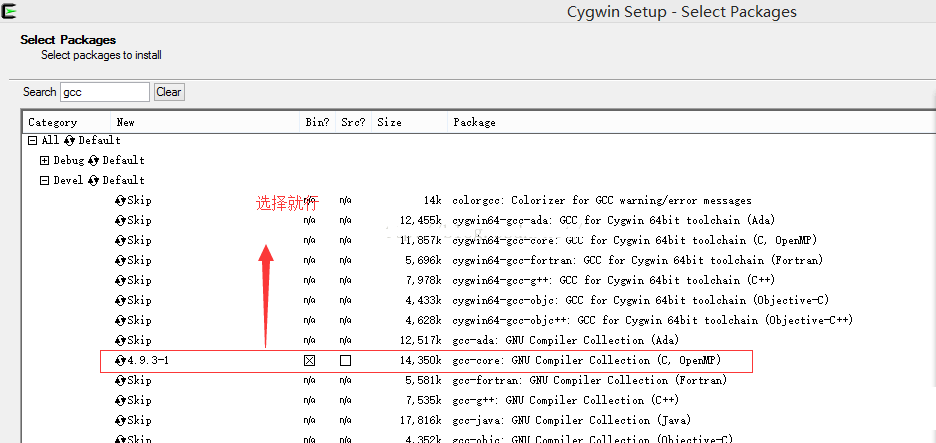Click the Src? column header
The image size is (936, 443).
353,122
